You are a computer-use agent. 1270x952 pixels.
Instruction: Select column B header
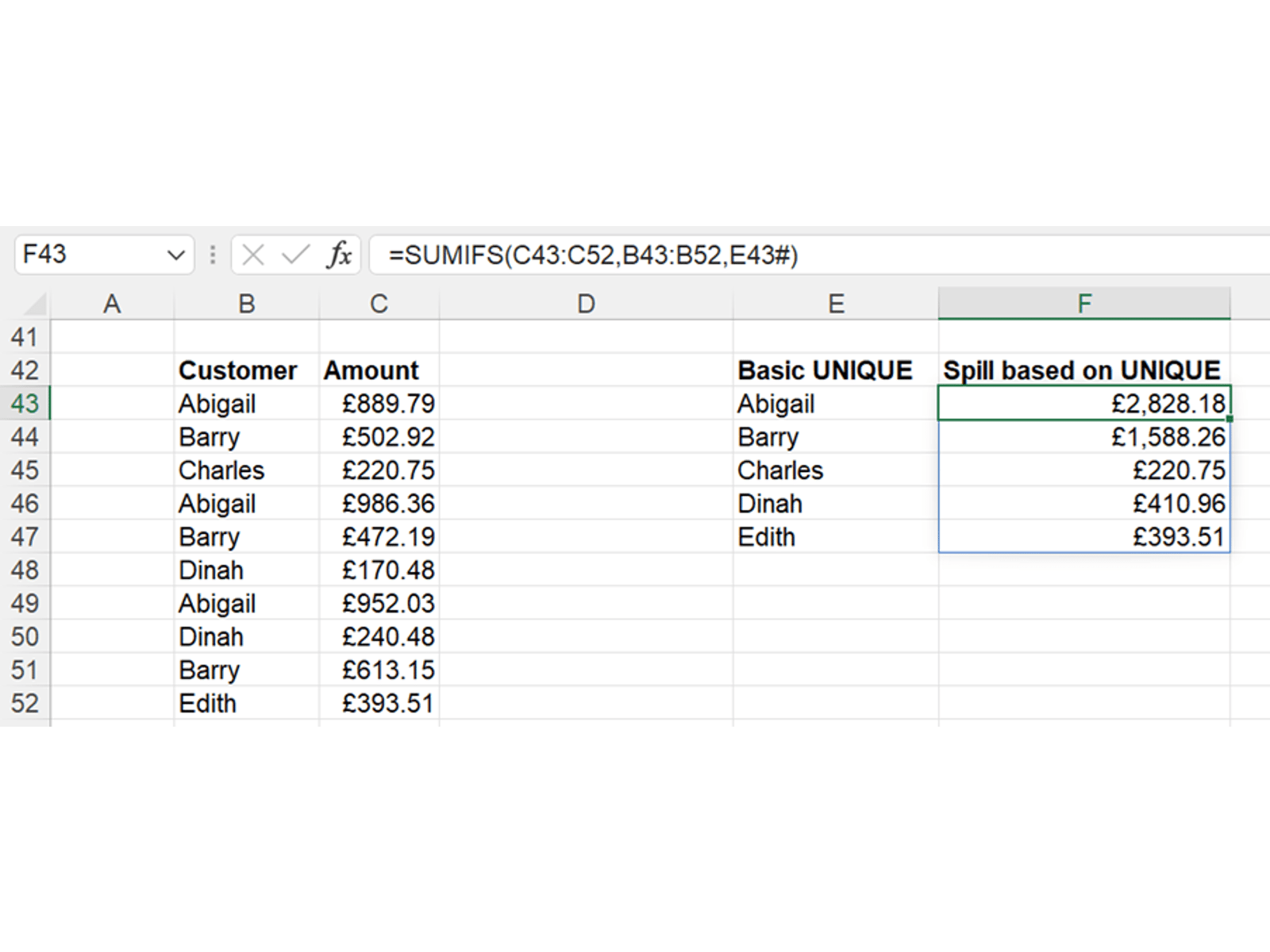click(246, 305)
